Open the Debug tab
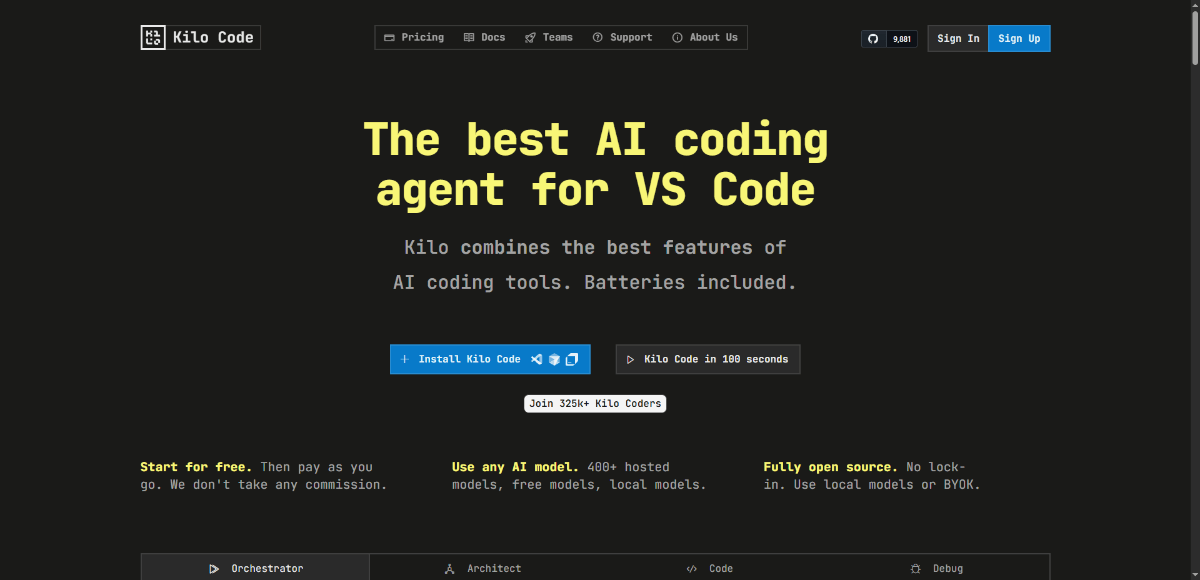Viewport: 1200px width, 580px height. coord(937,568)
